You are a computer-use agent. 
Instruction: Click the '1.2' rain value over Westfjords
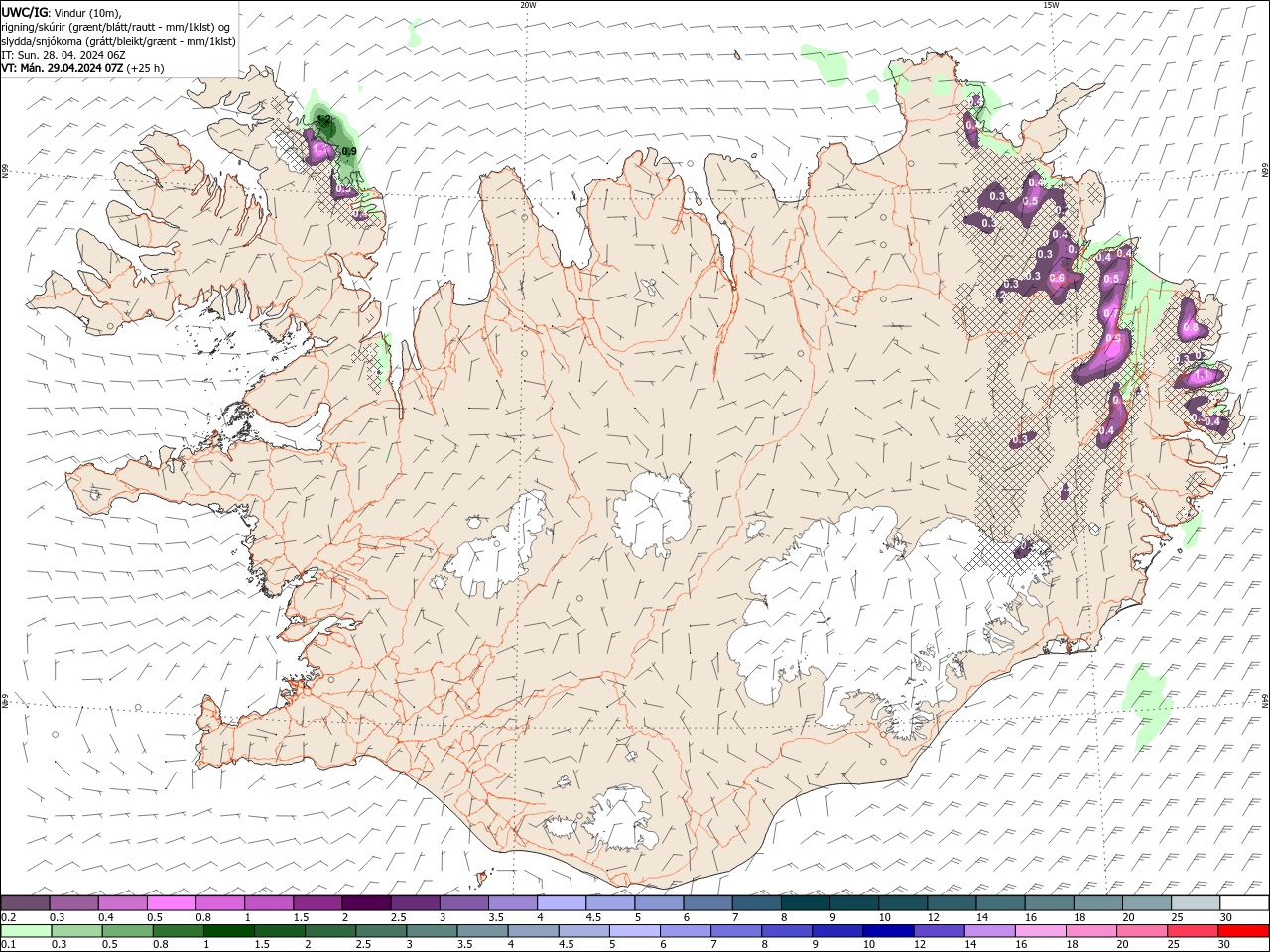(x=323, y=120)
